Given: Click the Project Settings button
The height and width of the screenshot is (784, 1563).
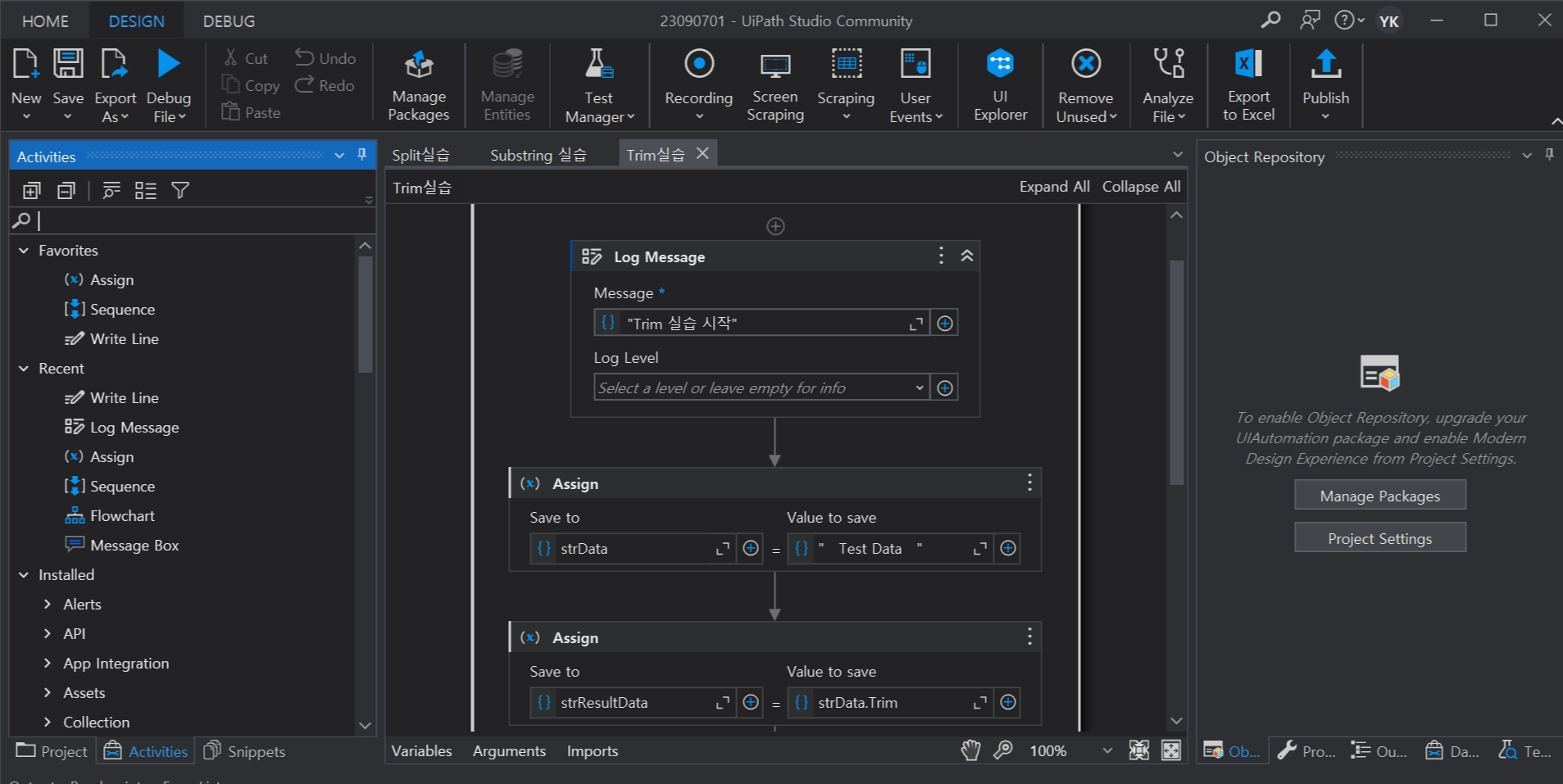Looking at the screenshot, I should point(1380,538).
